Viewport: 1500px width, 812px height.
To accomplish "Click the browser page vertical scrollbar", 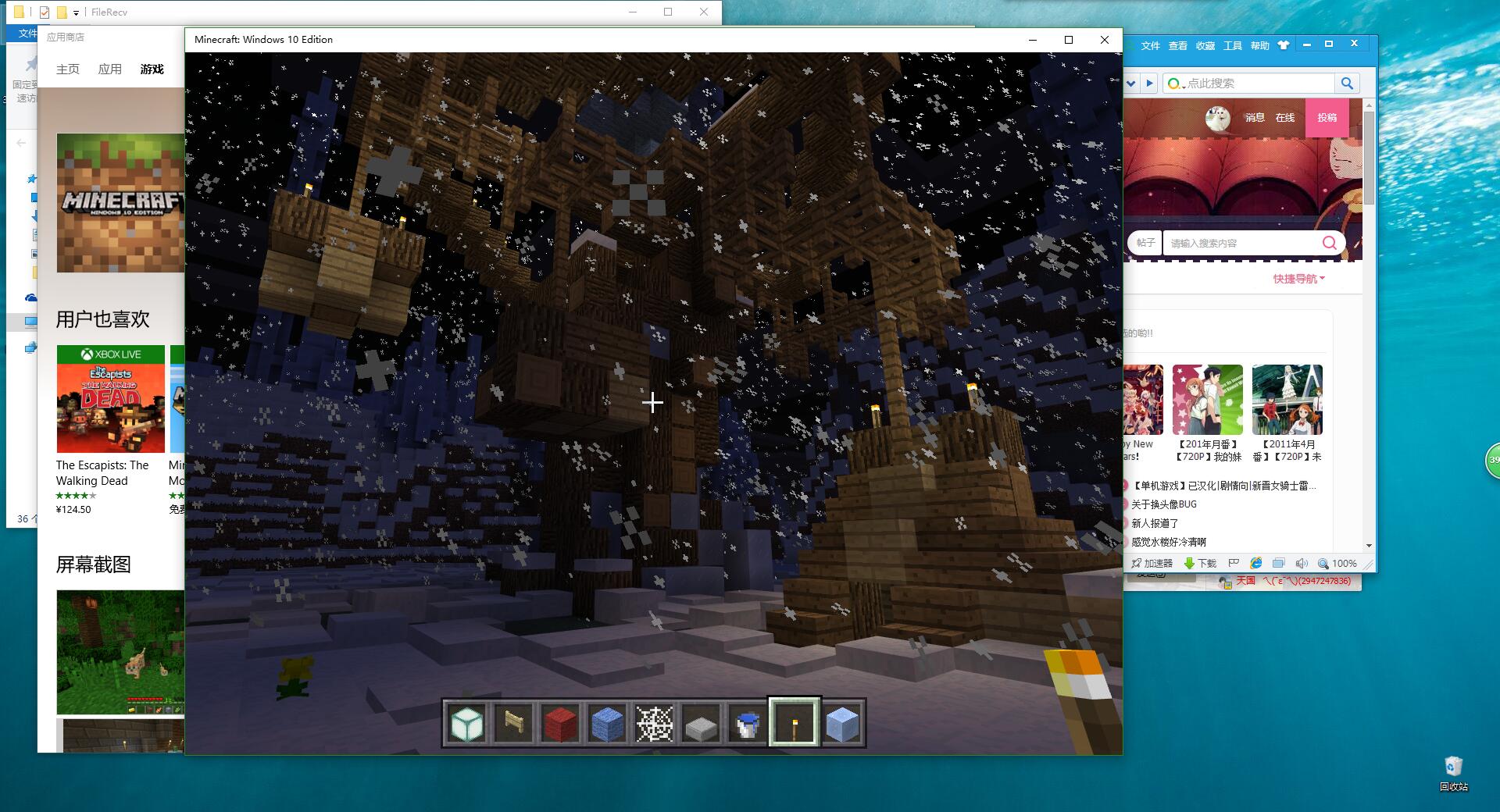I will click(x=1369, y=156).
